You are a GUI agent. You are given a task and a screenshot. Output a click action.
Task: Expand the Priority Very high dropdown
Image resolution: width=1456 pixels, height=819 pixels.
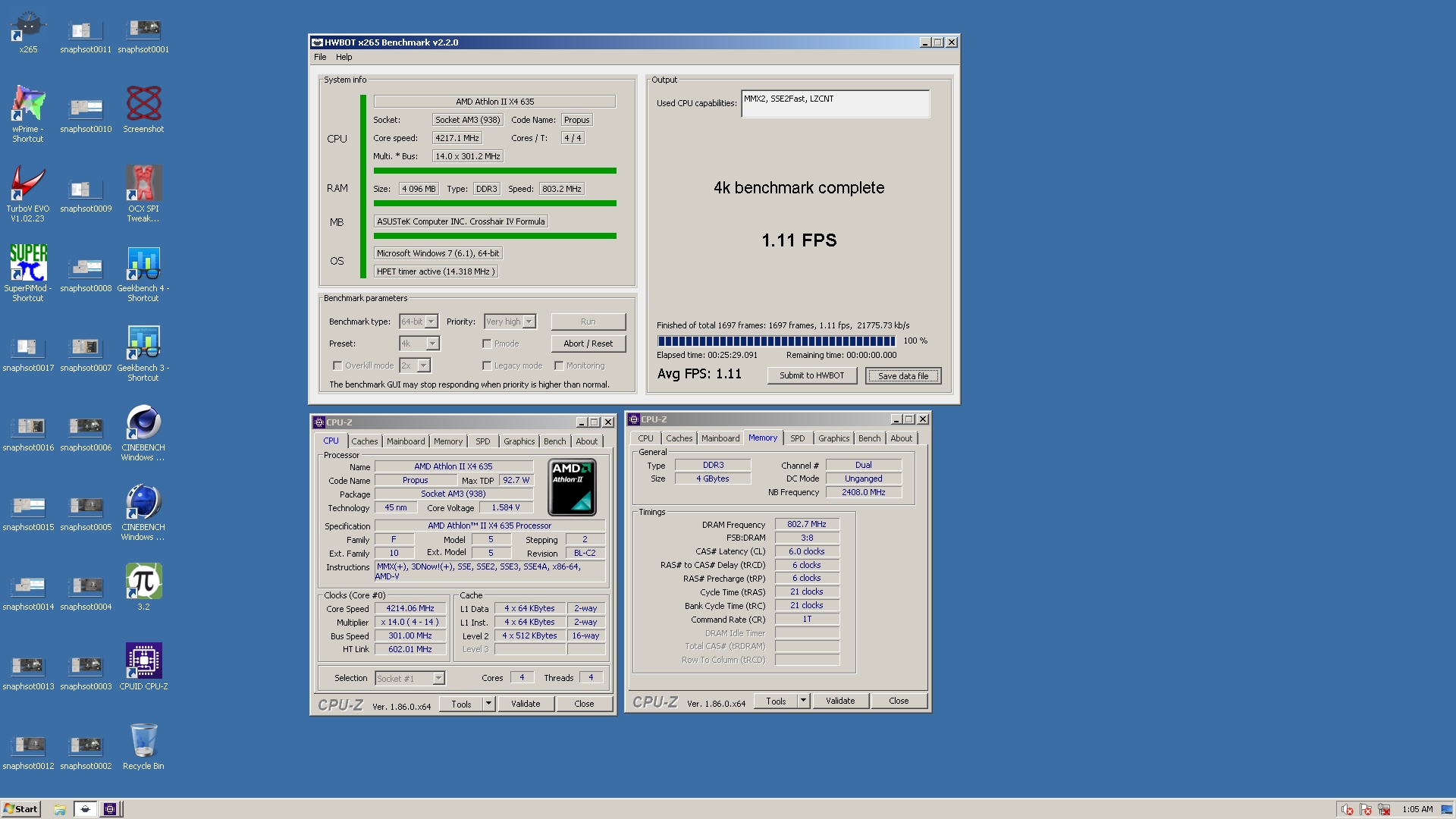529,322
